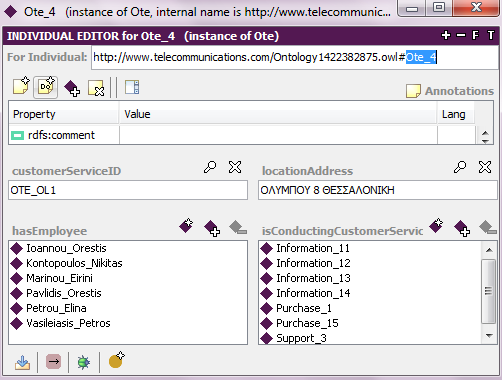Click the minus icon in editor header
502x380 pixels.
(x=461, y=35)
